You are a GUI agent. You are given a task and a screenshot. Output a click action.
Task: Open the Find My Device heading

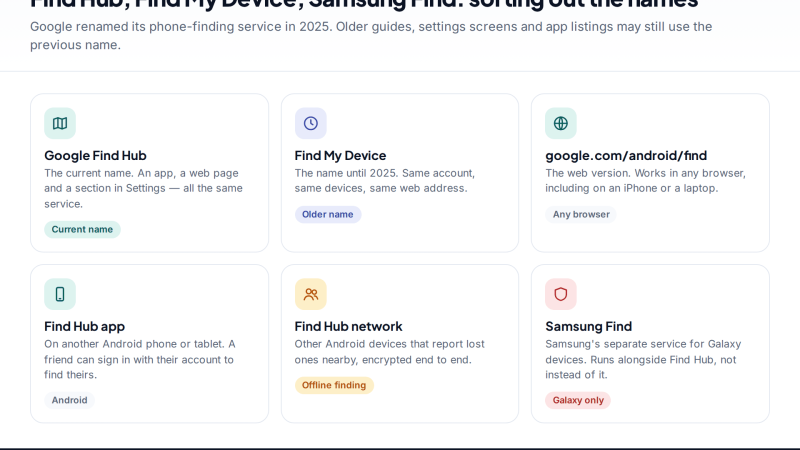(x=340, y=155)
